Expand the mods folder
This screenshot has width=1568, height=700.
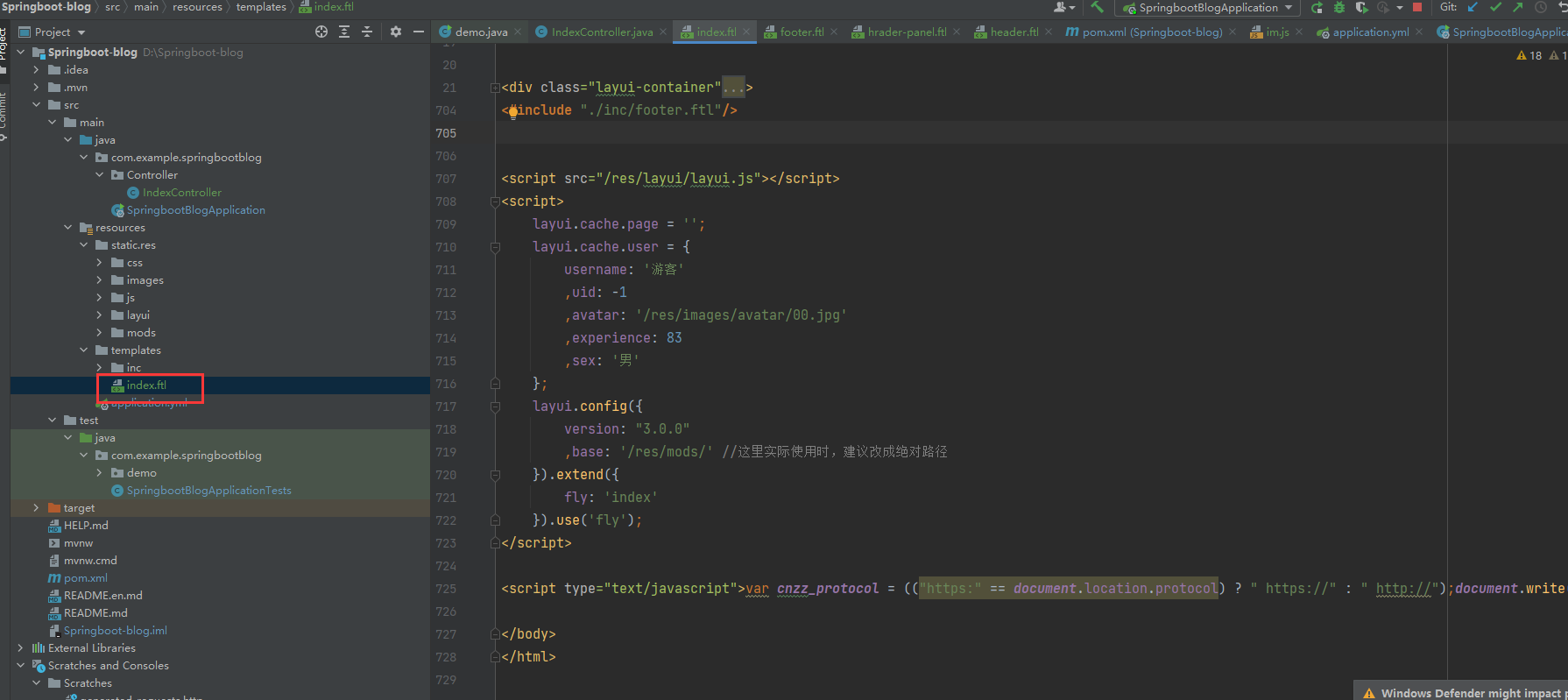click(99, 333)
